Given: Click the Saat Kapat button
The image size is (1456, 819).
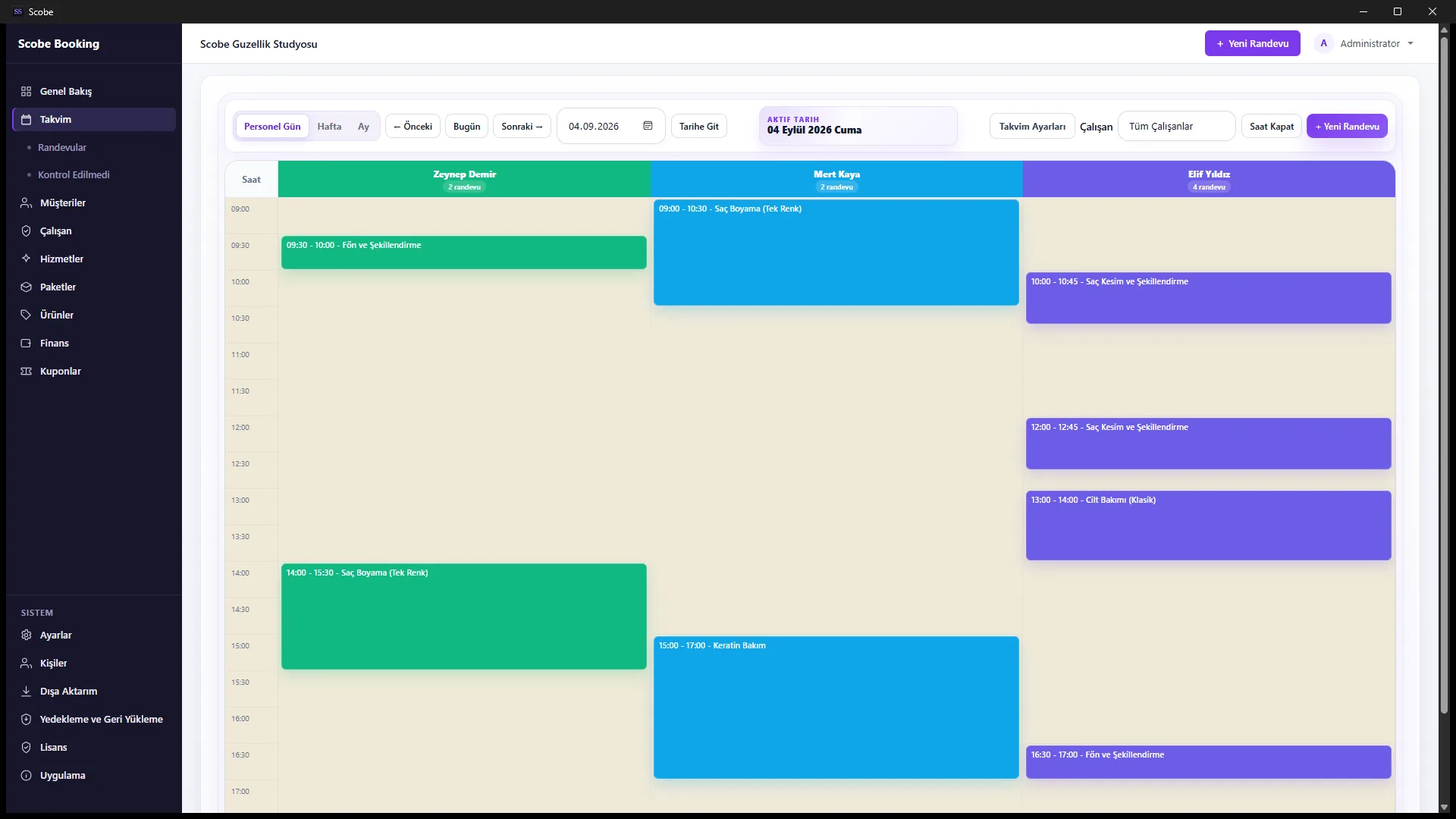Looking at the screenshot, I should tap(1272, 126).
